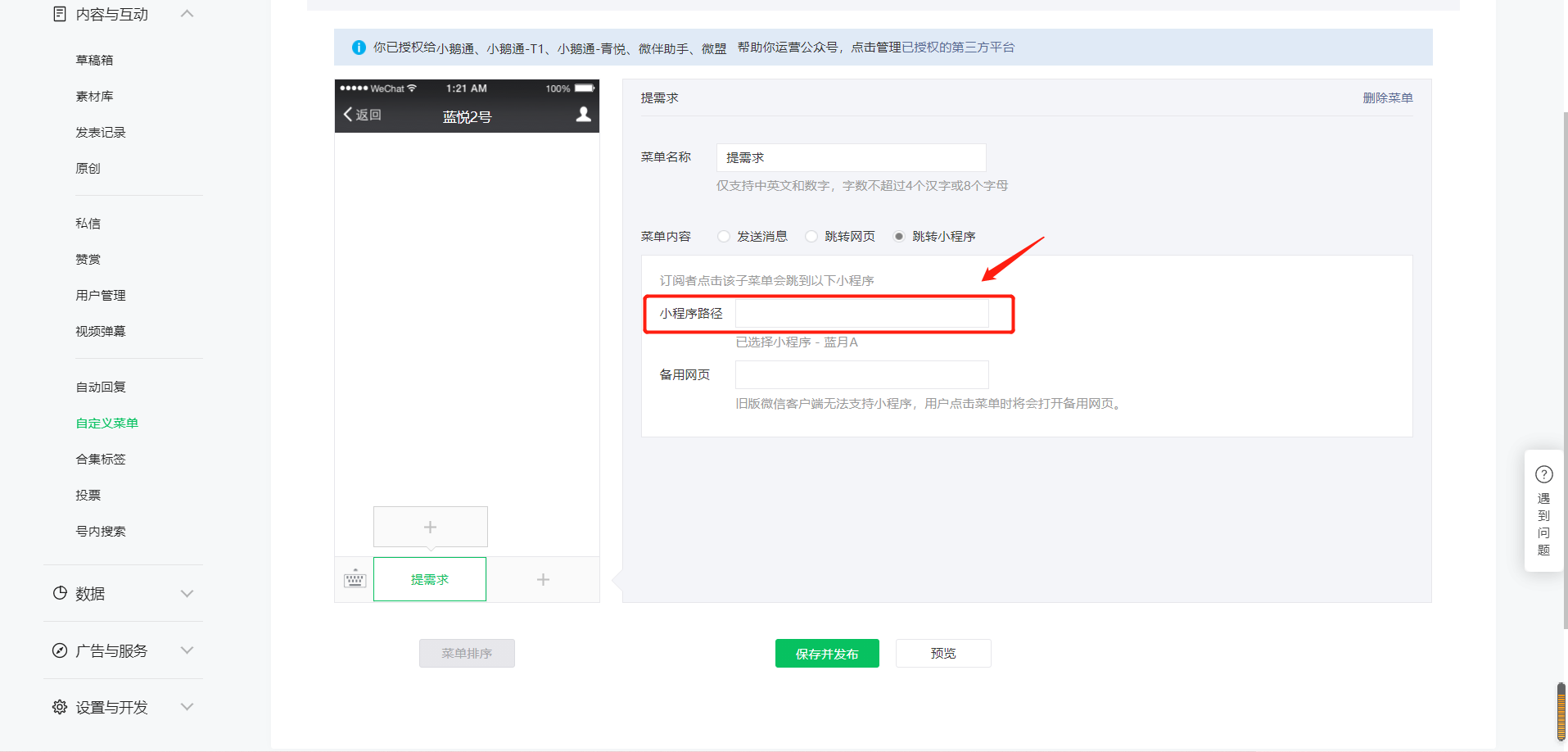Open 已授权的第三方平台 link
The height and width of the screenshot is (752, 1568).
958,48
